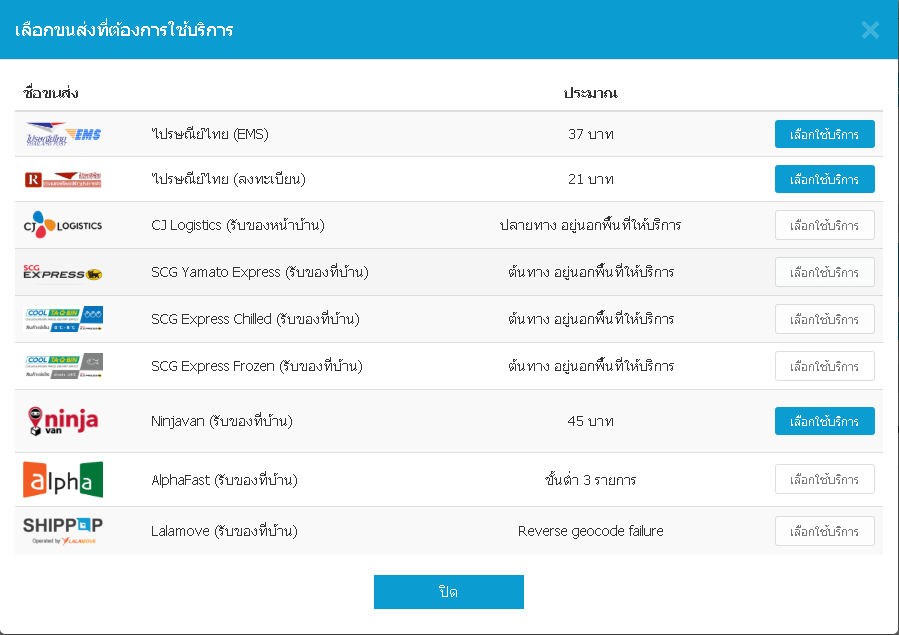Choose AlphaFast delivery service button

pos(824,479)
